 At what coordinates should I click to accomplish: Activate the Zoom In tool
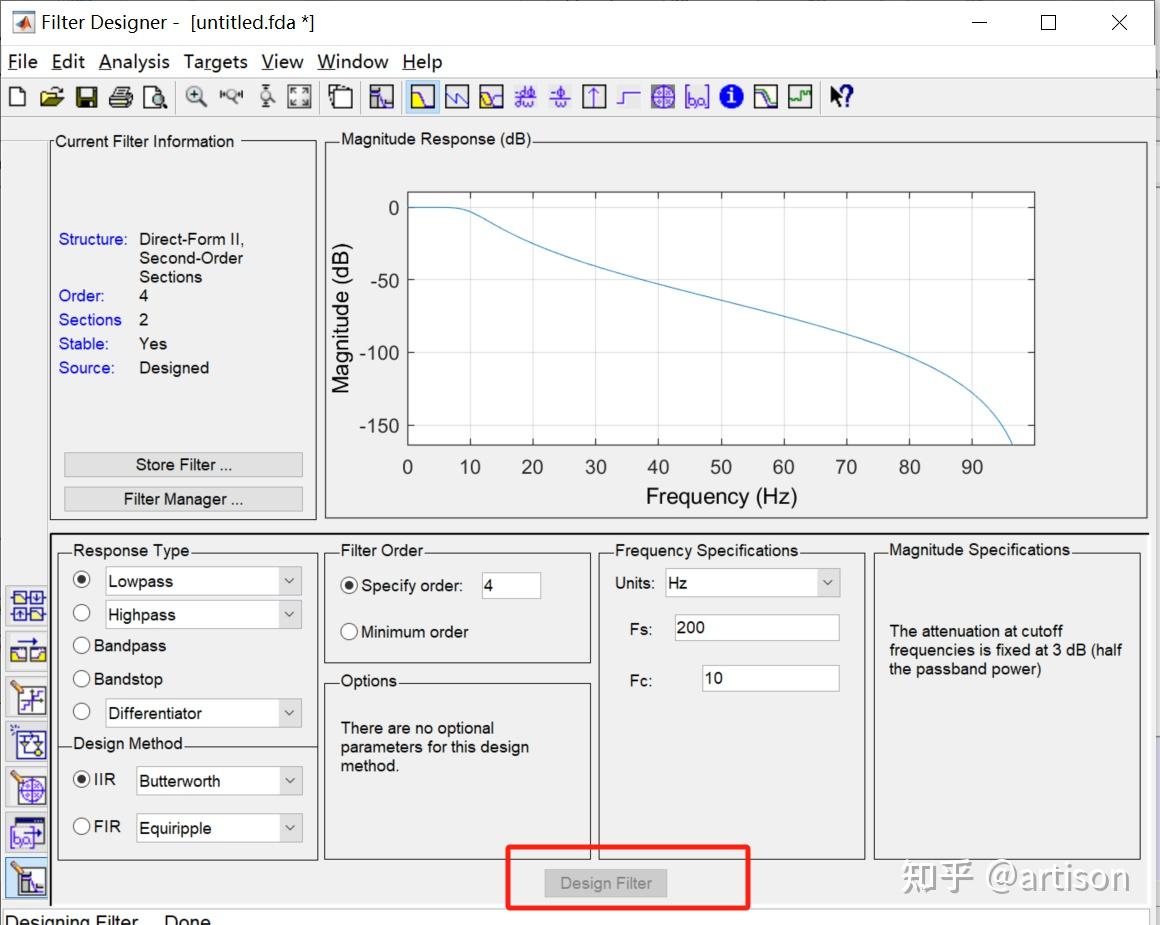[196, 96]
